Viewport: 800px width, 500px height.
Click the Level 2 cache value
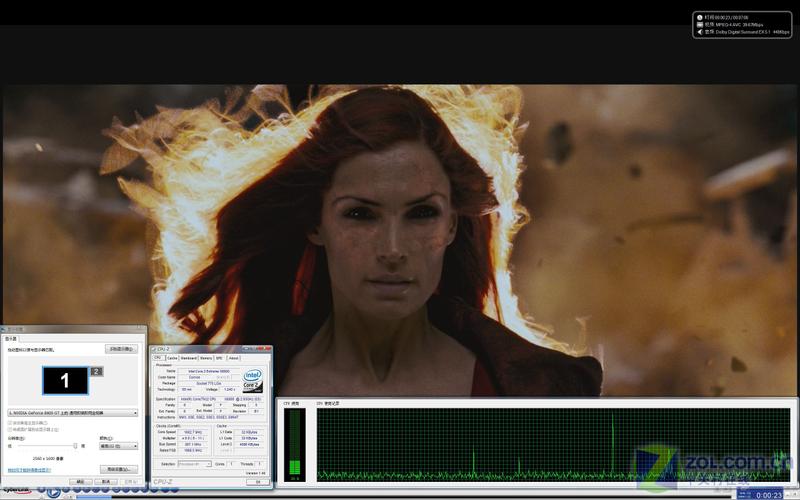click(x=249, y=444)
